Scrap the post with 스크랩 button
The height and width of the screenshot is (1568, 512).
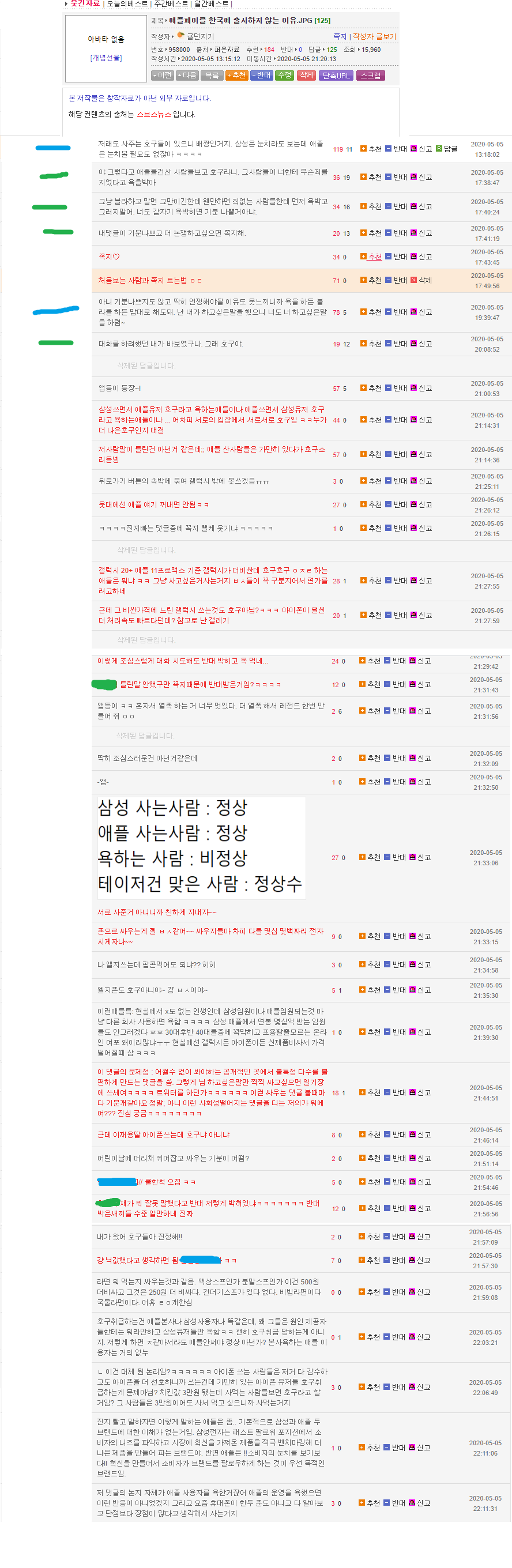tap(370, 76)
